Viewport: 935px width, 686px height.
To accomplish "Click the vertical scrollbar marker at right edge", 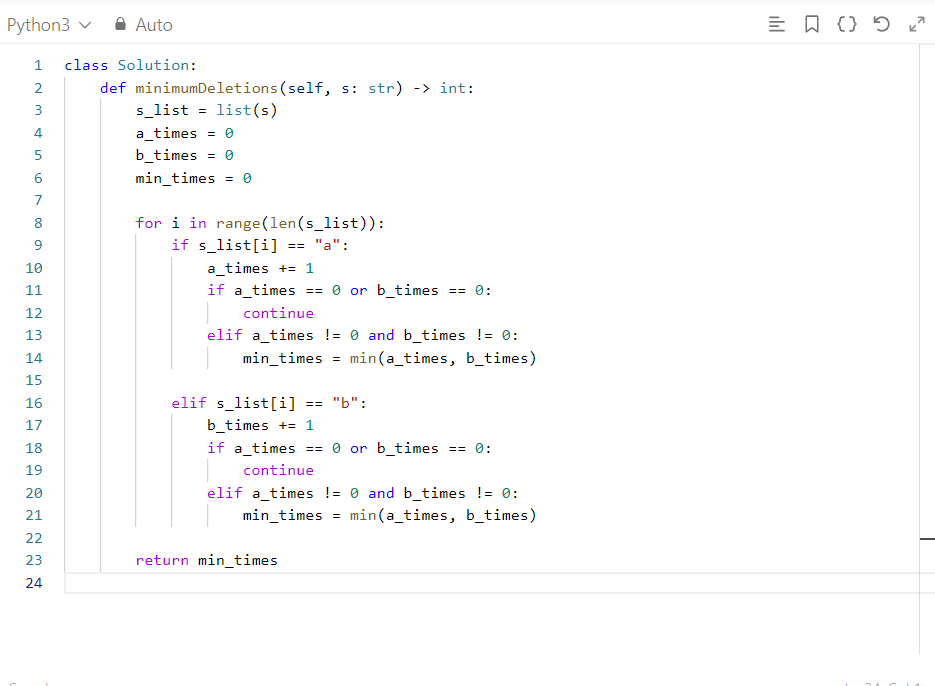I will 927,539.
